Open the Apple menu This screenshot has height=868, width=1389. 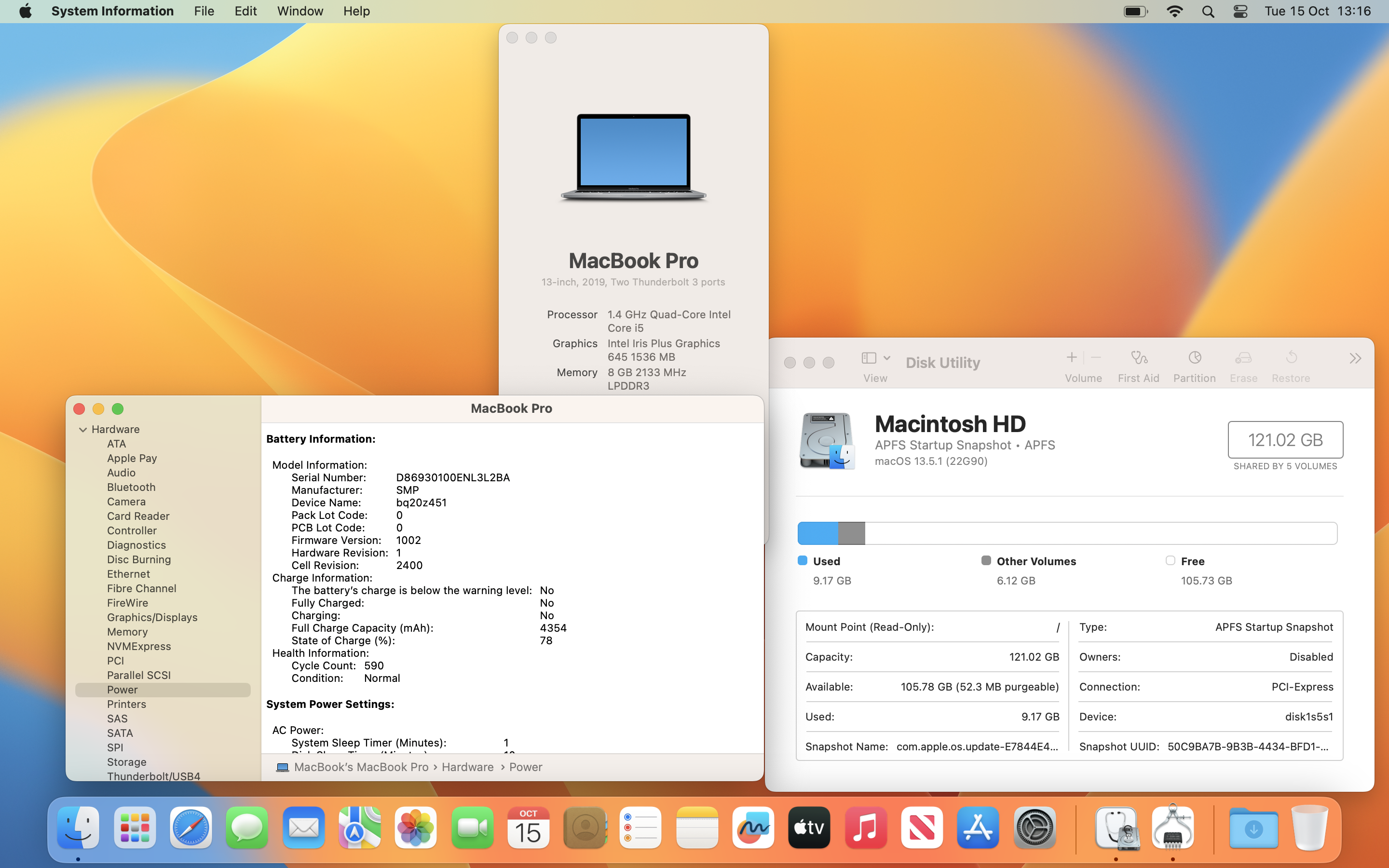click(x=25, y=11)
